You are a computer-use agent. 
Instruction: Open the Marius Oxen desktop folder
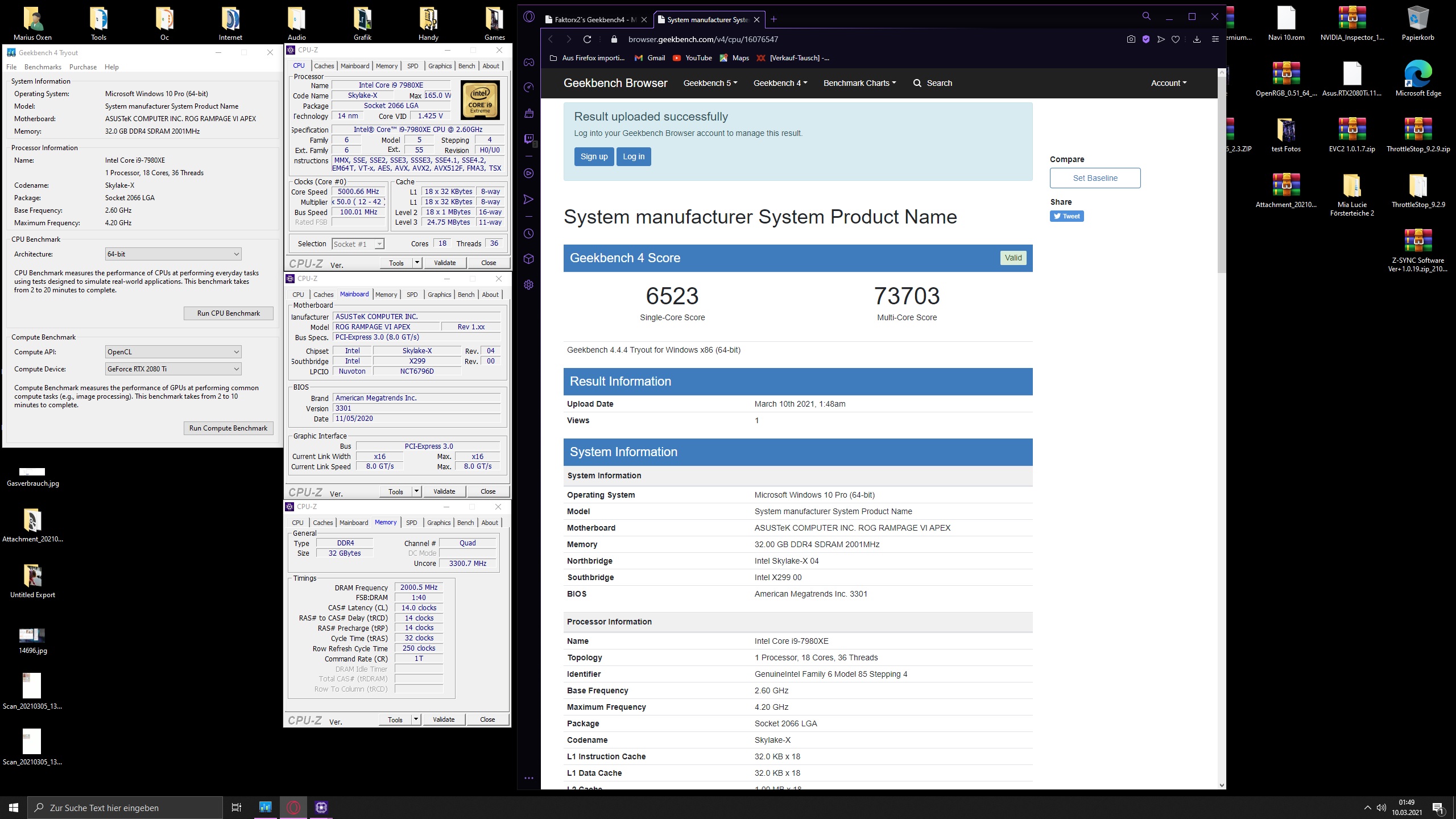(32, 23)
